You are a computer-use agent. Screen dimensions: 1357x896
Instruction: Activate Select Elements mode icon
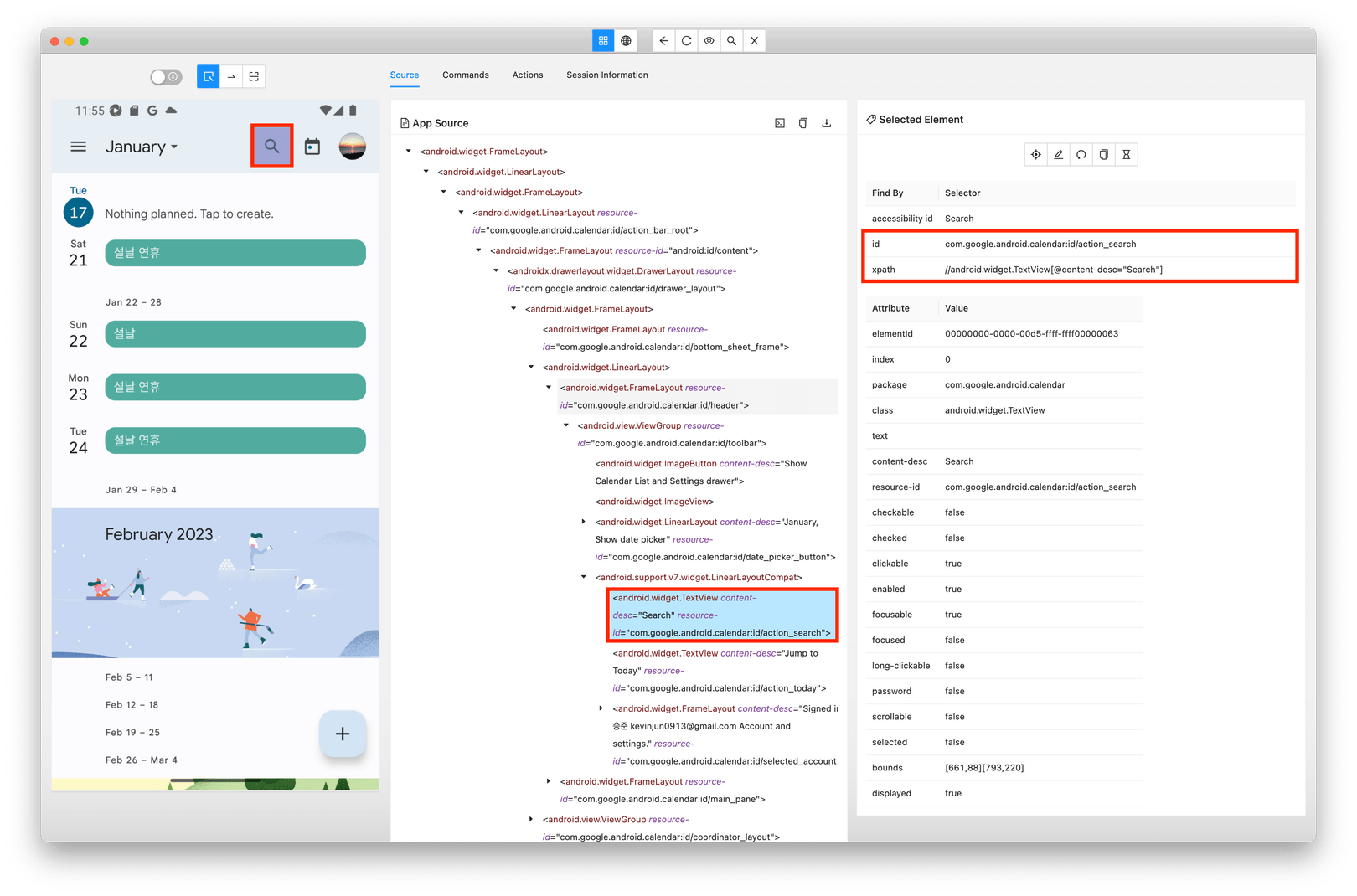click(209, 76)
